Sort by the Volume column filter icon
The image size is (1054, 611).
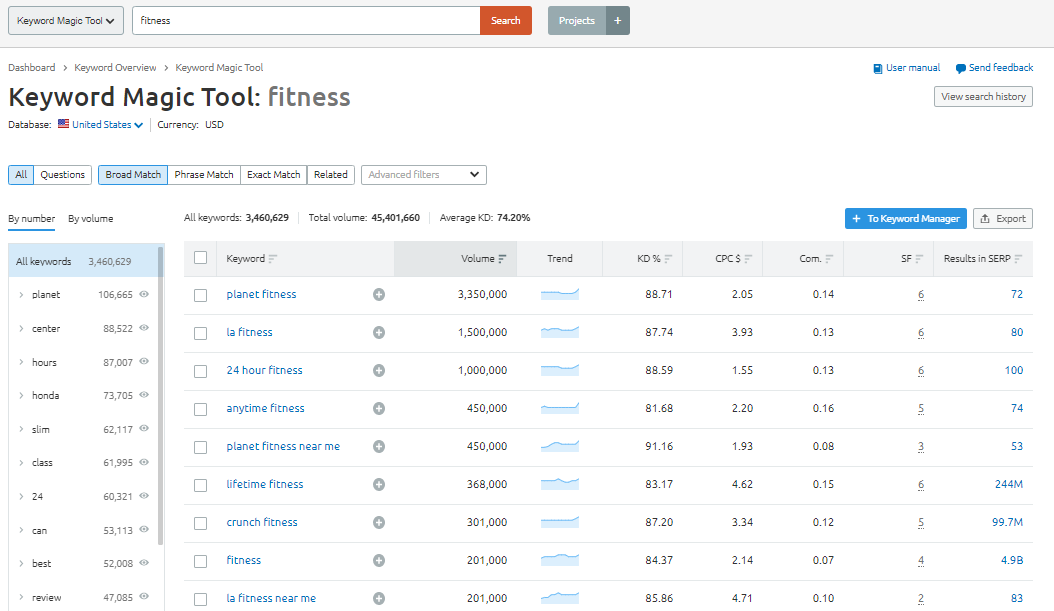(x=502, y=259)
